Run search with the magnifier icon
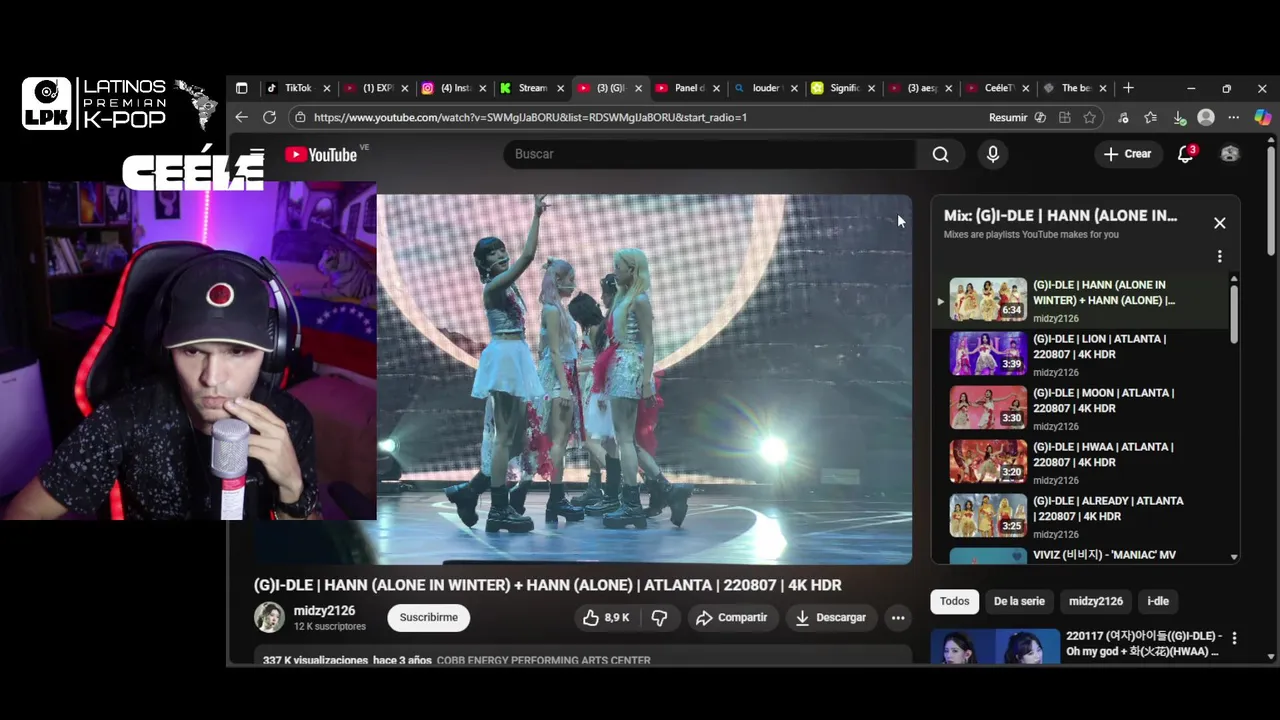Screen dimensions: 1280x720 (940, 154)
